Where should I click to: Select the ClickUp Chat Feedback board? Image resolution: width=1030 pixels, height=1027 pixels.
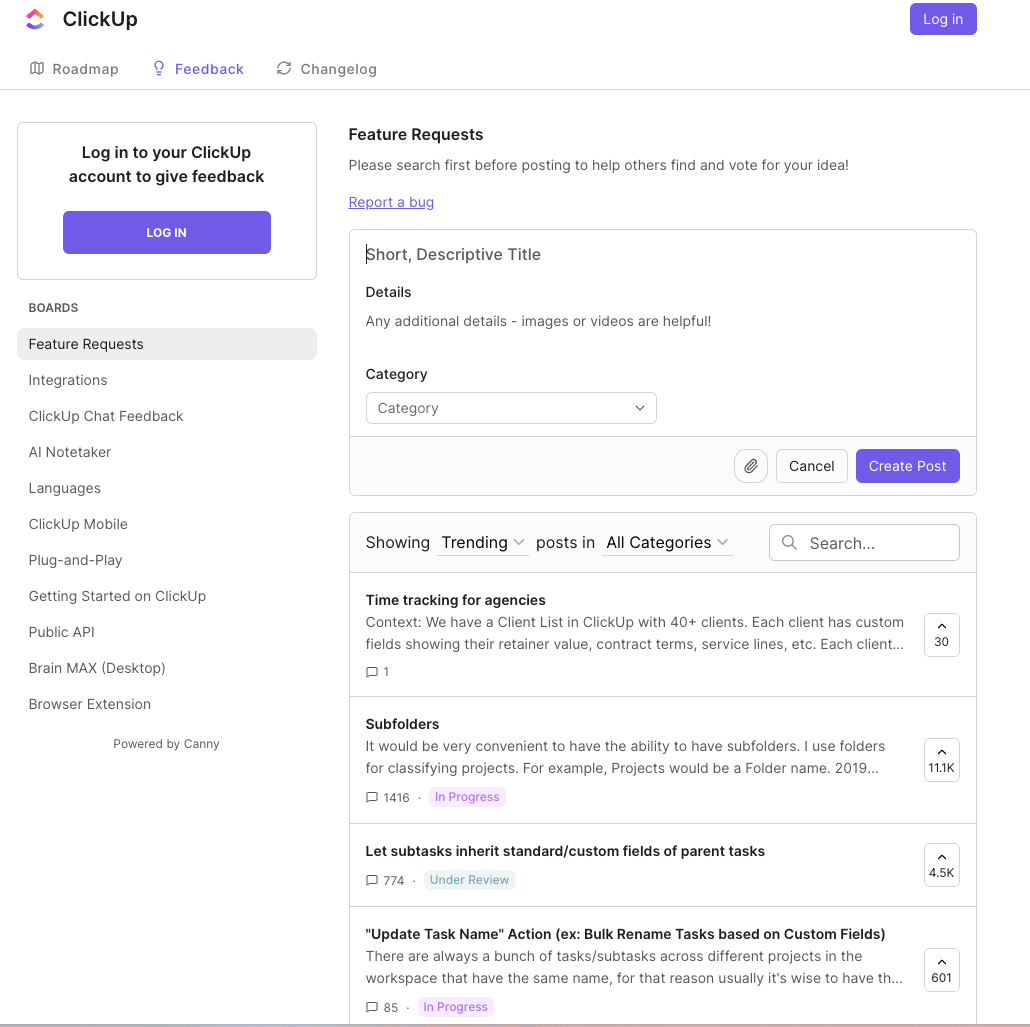(167, 416)
